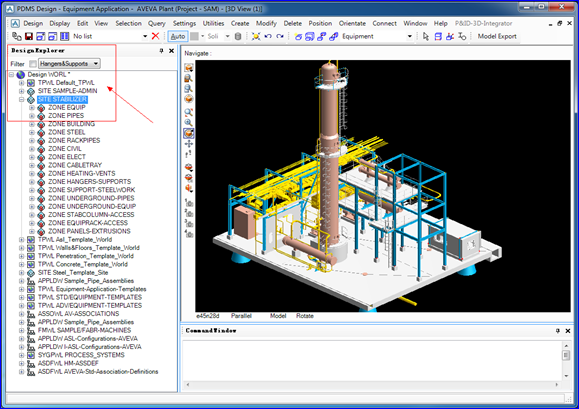The image size is (579, 409).
Task: Click the magnifier zoom-to-selection icon below top view icon
Action: click(x=189, y=78)
